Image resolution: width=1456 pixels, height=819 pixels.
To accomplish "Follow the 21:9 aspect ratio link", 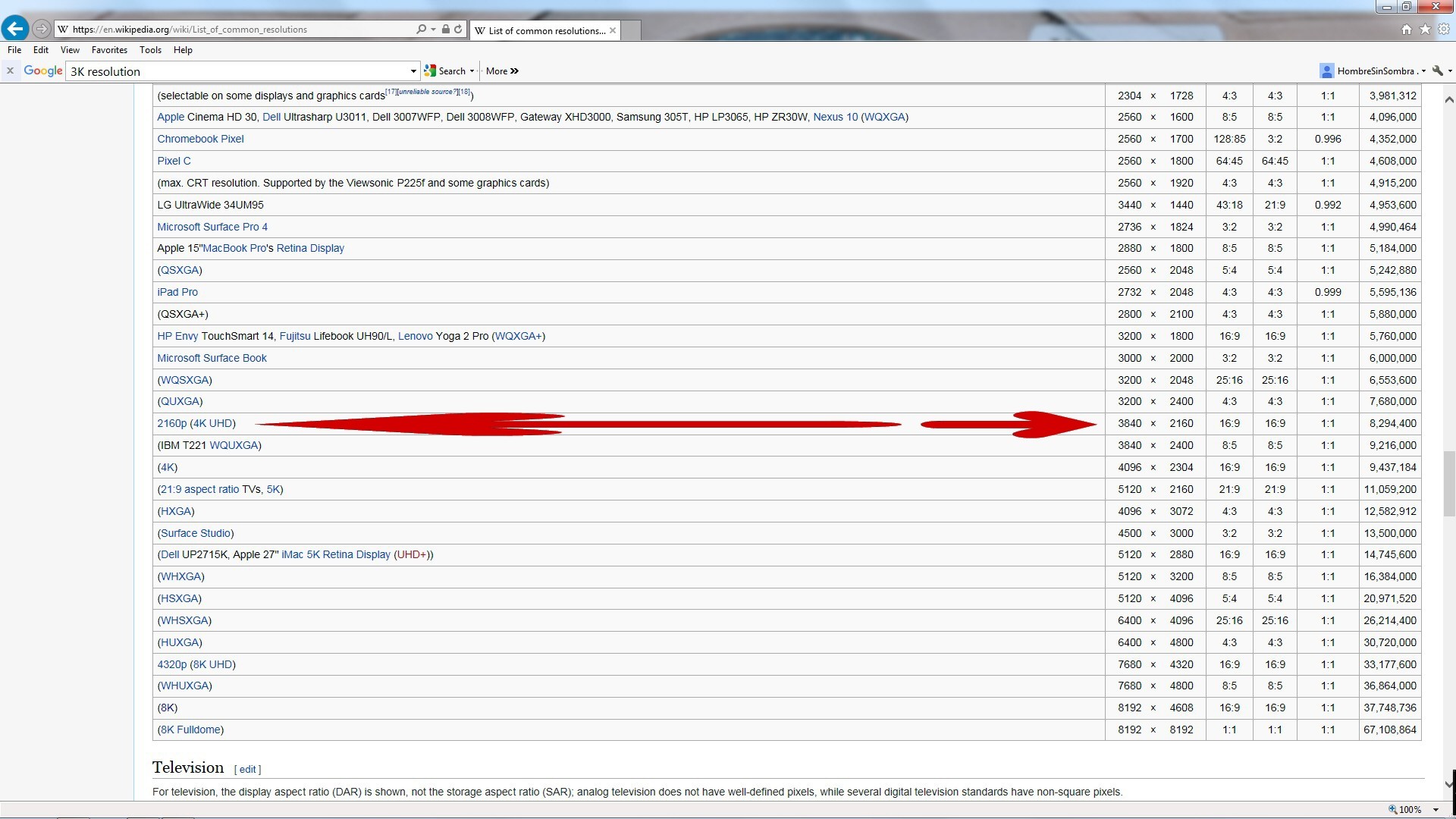I will [x=199, y=489].
